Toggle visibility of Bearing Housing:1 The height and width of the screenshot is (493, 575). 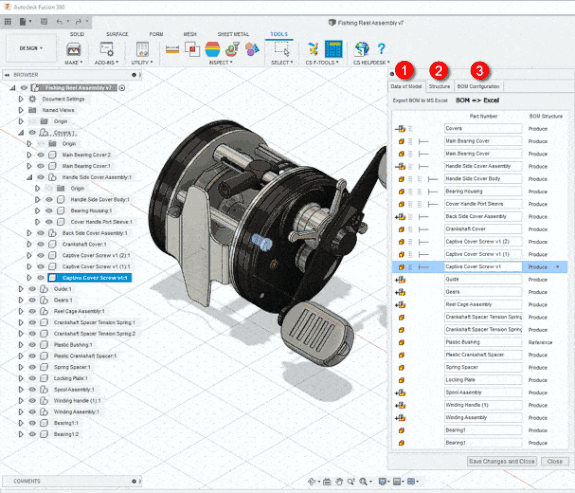[x=49, y=211]
